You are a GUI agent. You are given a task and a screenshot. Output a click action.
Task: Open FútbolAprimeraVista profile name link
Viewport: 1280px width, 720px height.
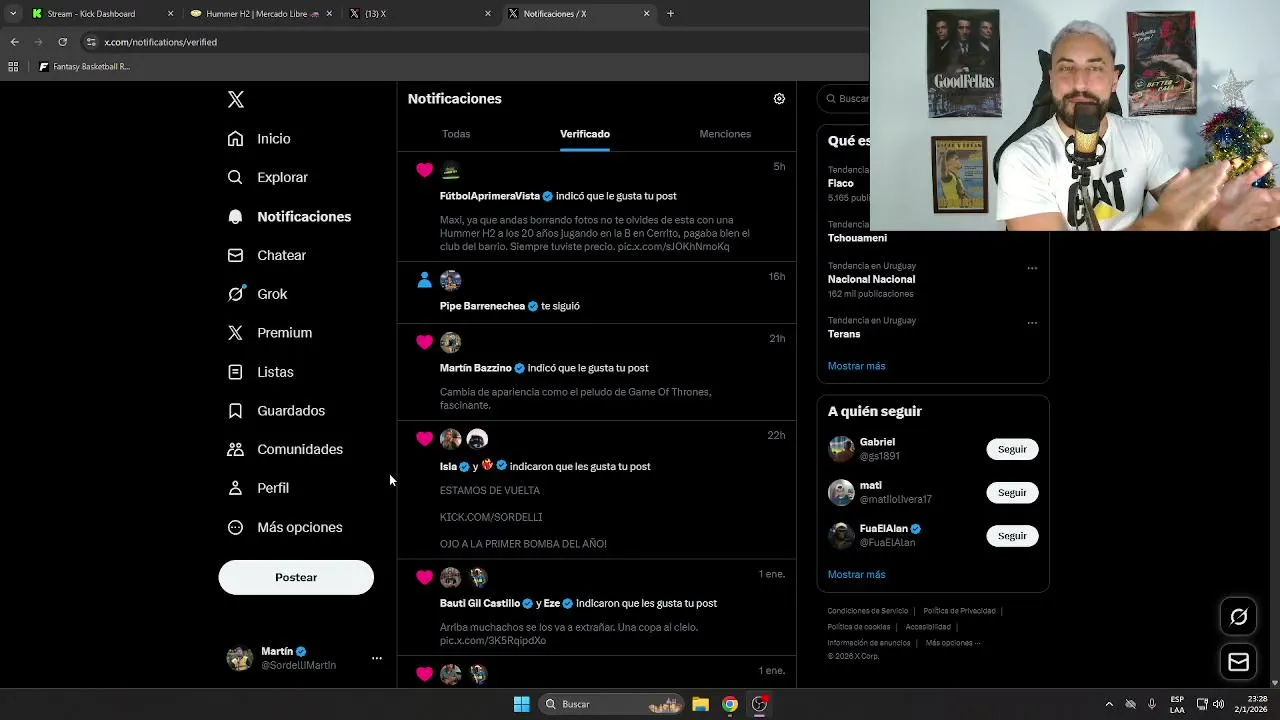(x=490, y=196)
